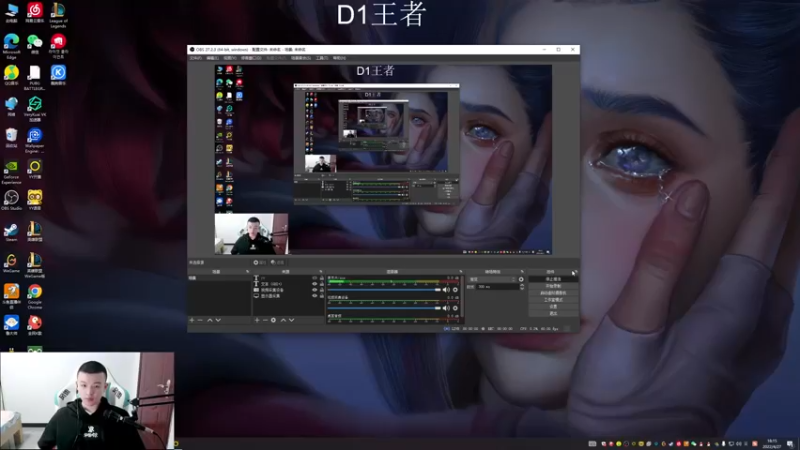Open Microsoft Edge desktop shortcut
Viewport: 800px width, 450px height.
11,46
